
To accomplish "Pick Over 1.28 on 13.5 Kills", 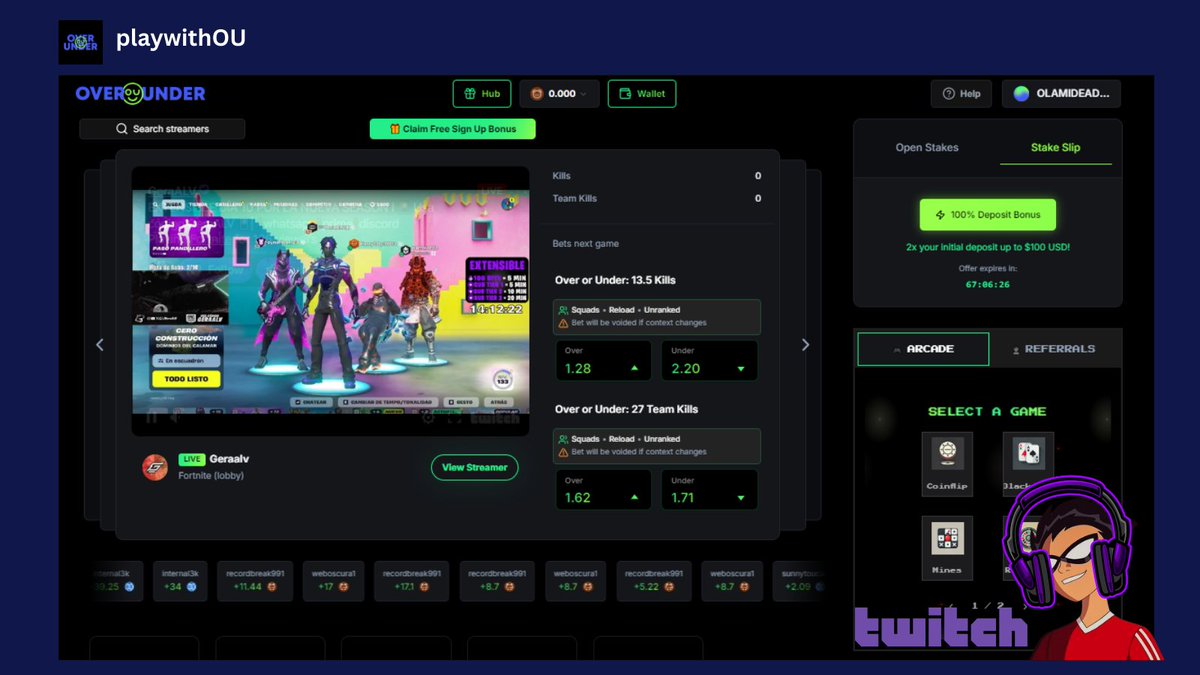I will 603,360.
